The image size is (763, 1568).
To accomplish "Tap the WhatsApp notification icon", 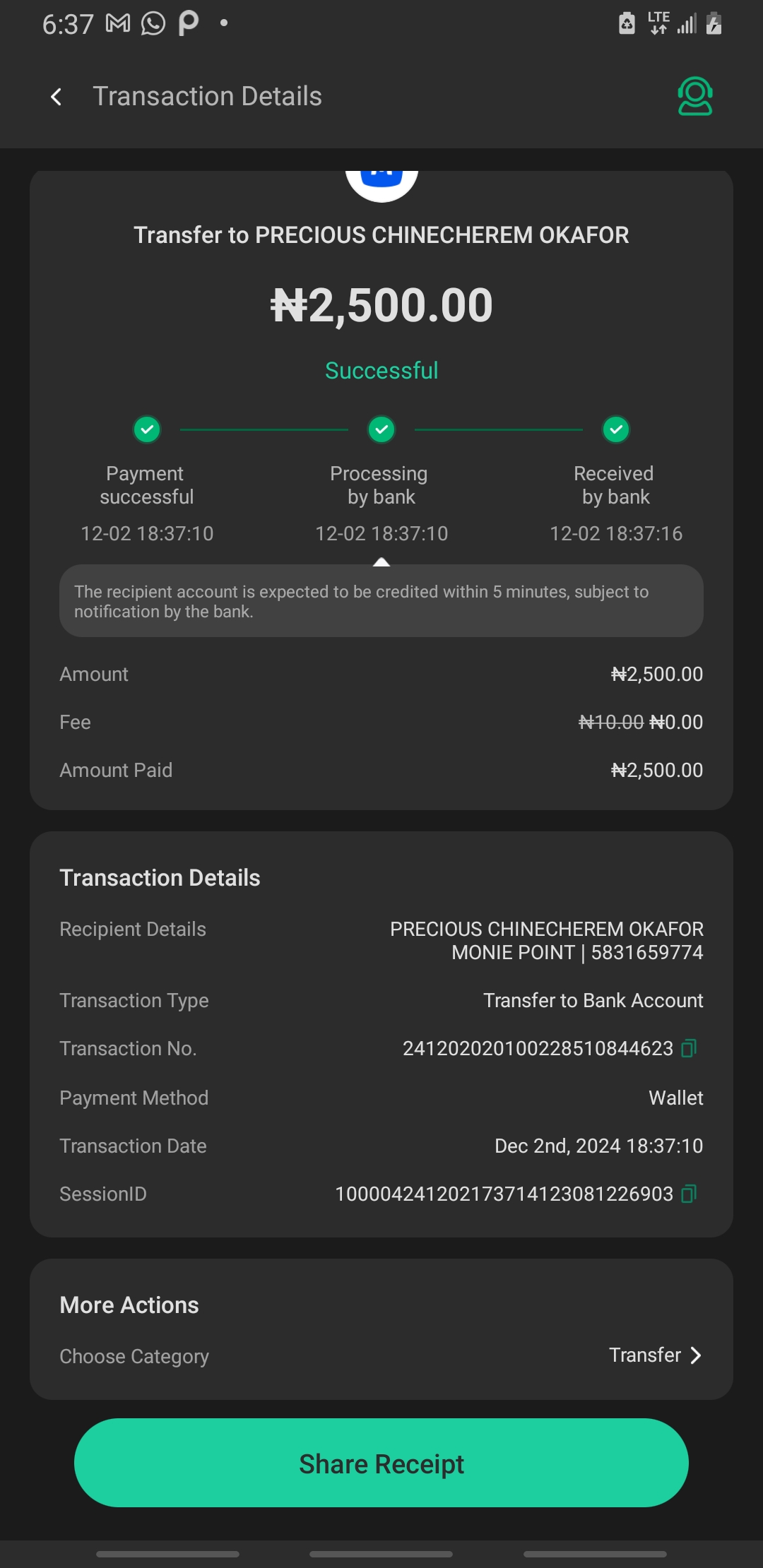I will 153,24.
